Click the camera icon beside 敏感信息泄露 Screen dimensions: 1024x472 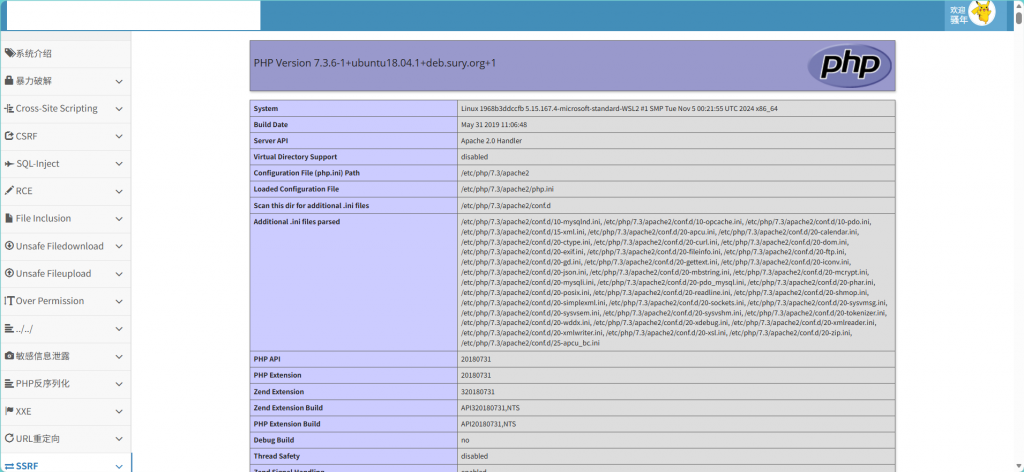9,356
